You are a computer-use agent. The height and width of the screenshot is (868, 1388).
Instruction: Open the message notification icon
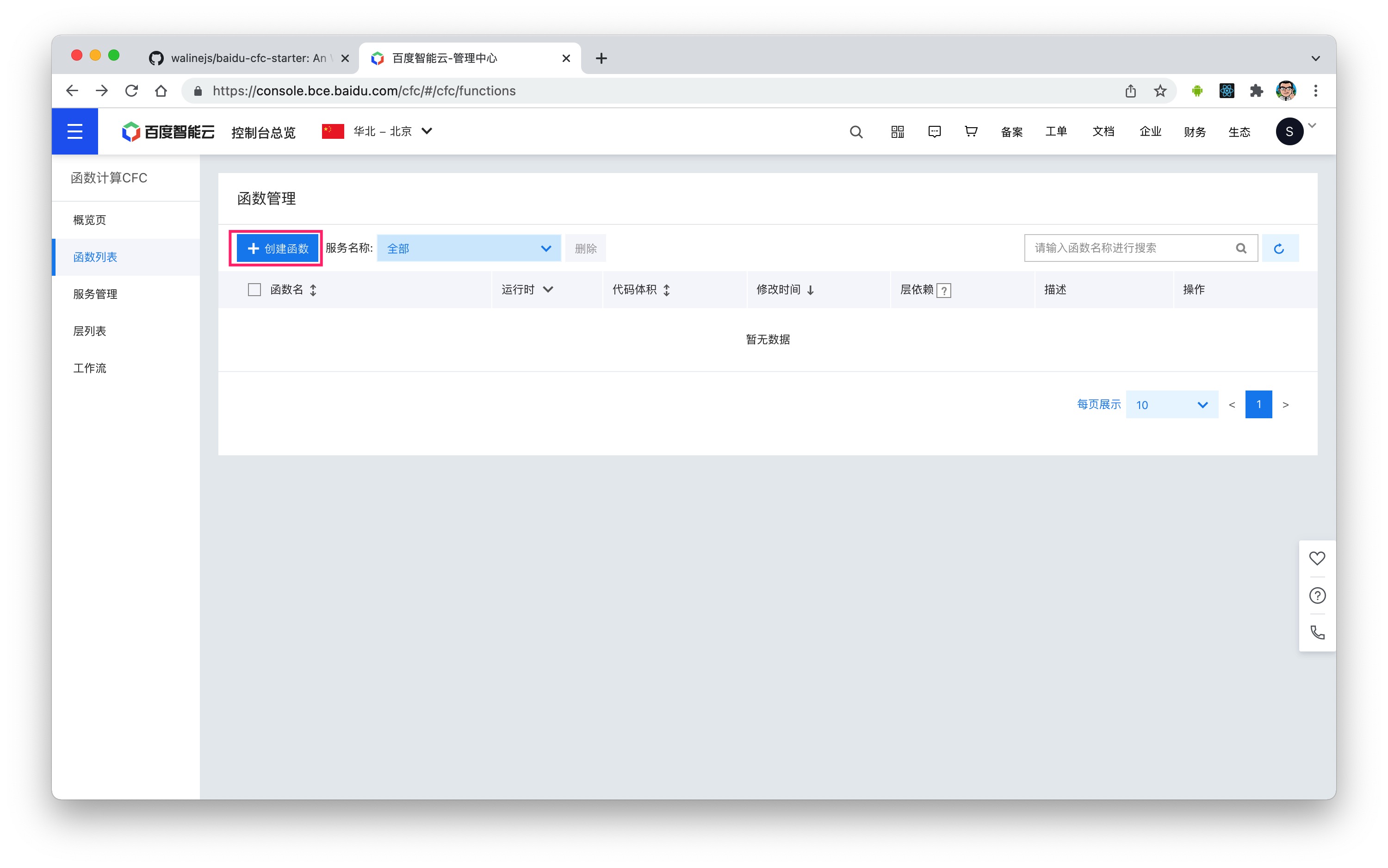(x=934, y=132)
